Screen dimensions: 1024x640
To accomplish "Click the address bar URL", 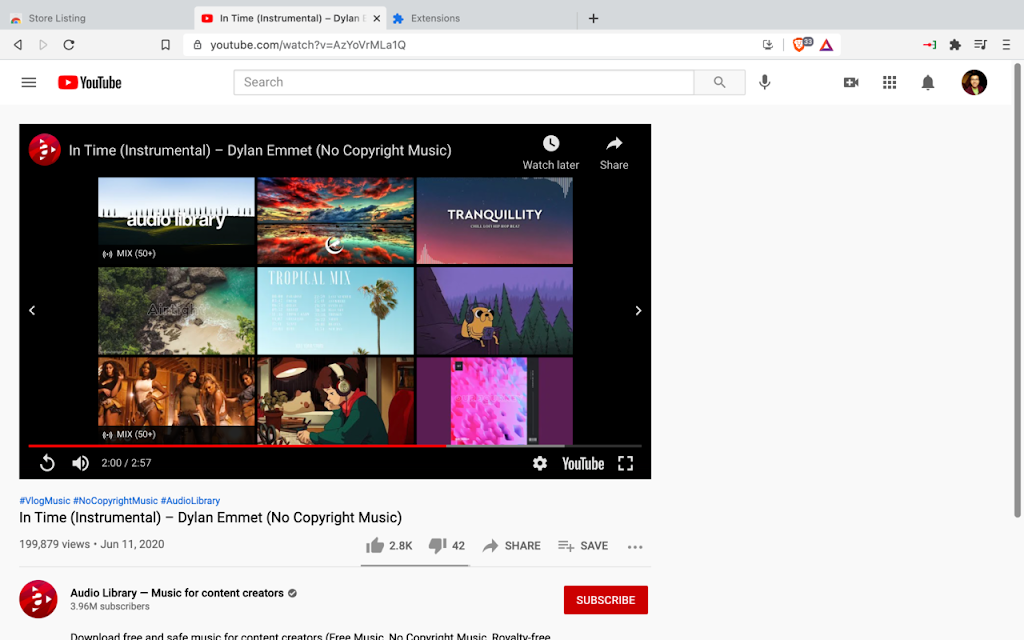I will tap(308, 45).
